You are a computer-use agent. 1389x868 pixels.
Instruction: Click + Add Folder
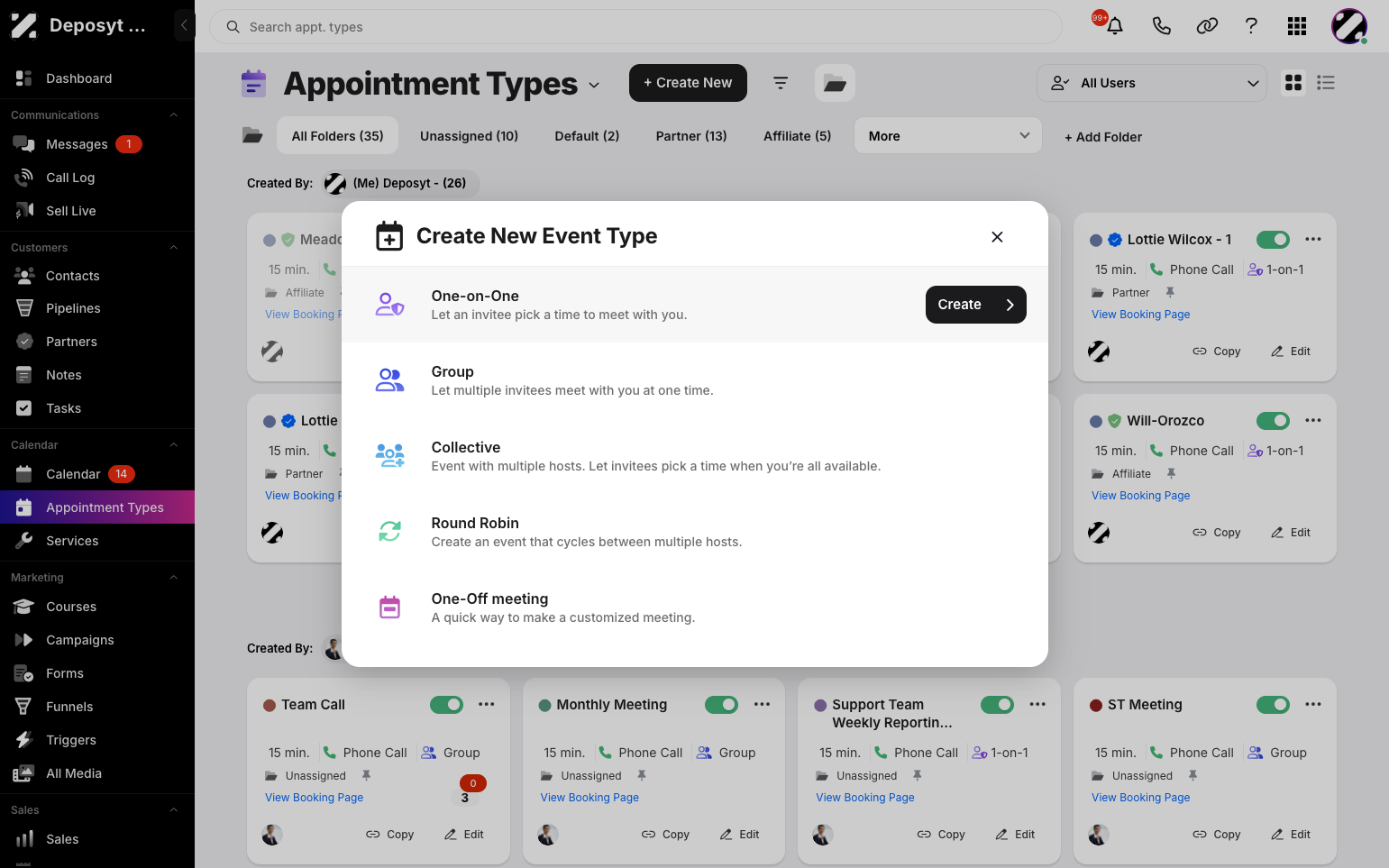tap(1103, 137)
